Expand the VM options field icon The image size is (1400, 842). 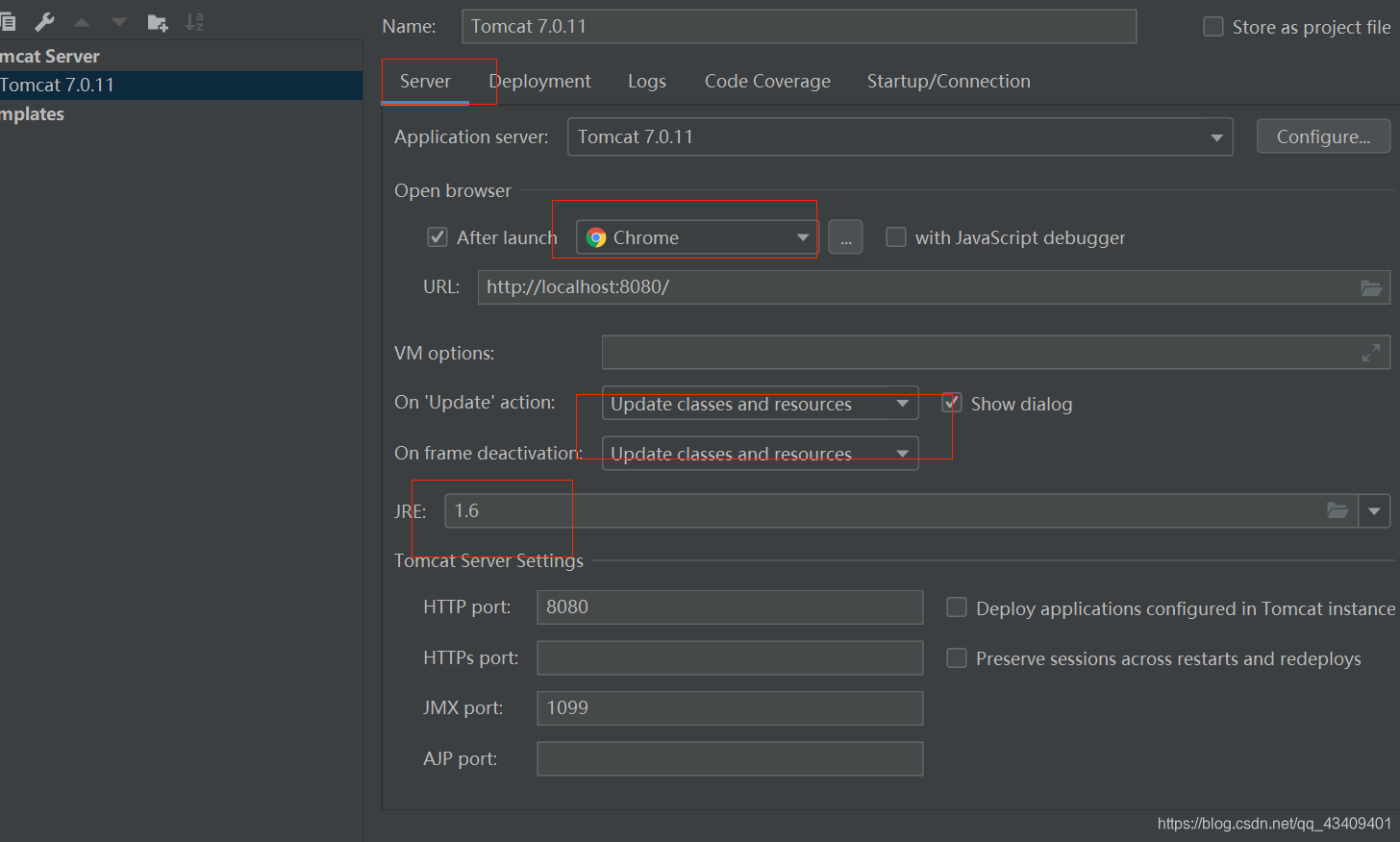click(x=1371, y=353)
